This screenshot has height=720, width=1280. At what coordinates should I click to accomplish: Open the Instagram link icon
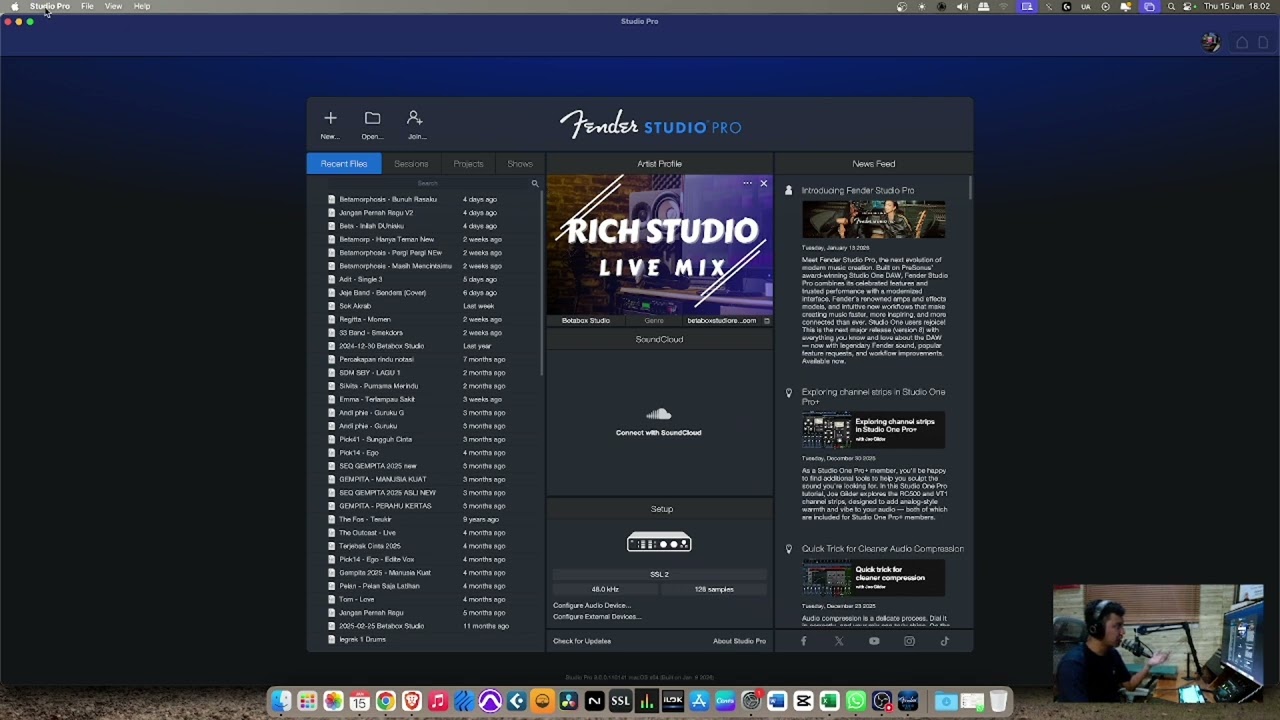click(x=909, y=641)
